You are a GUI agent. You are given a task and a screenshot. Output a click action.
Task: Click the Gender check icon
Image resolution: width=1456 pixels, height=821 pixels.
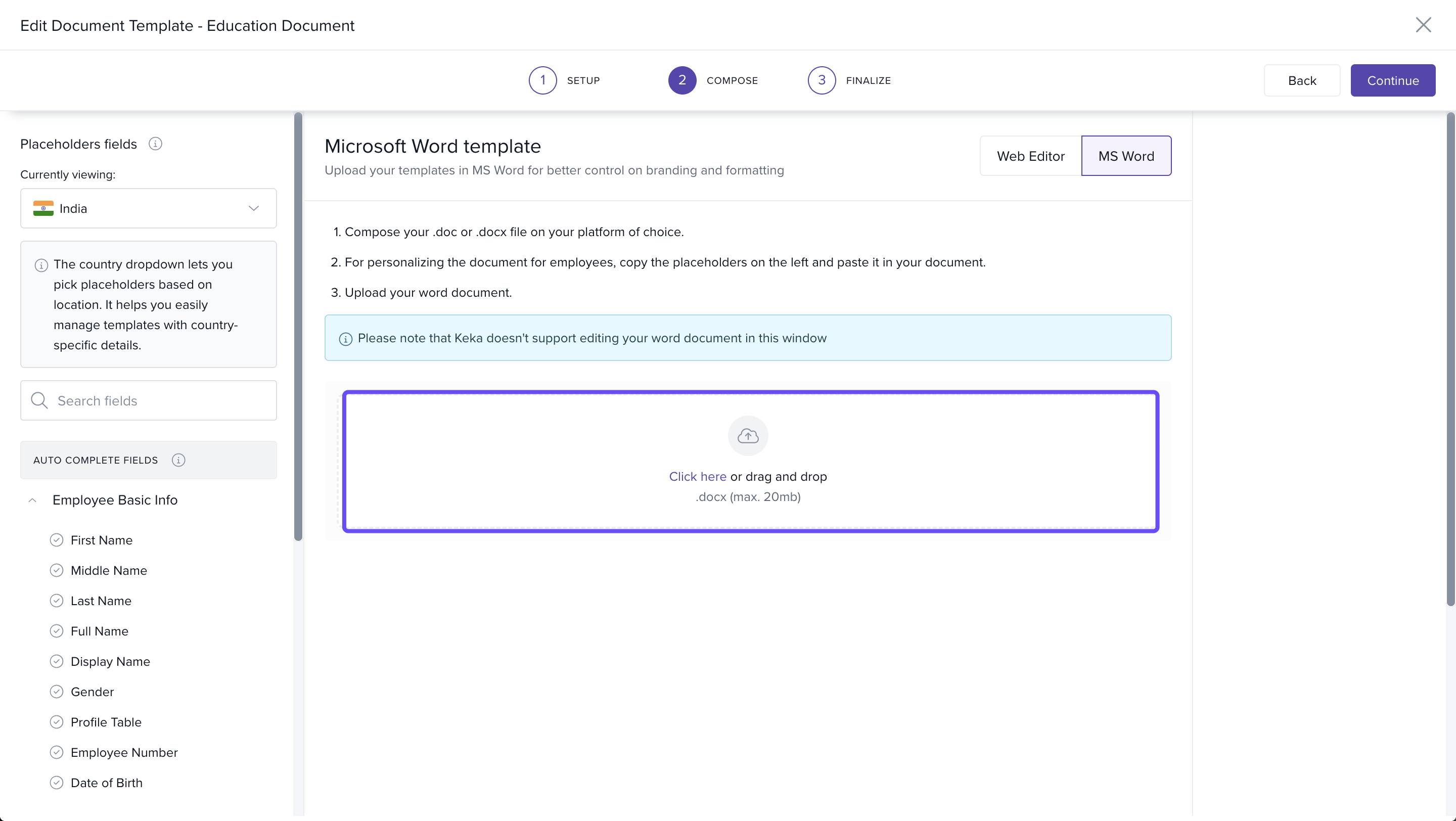(57, 692)
